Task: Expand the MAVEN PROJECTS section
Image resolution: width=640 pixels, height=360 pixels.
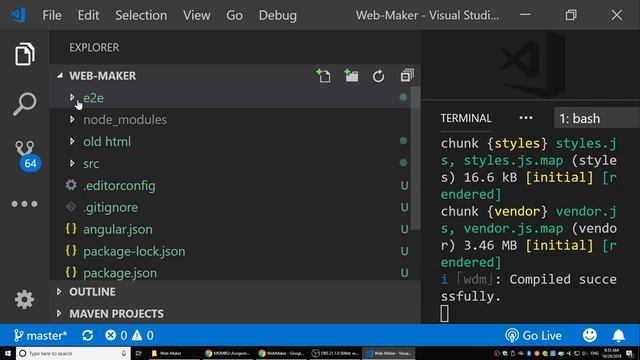Action: pos(59,313)
